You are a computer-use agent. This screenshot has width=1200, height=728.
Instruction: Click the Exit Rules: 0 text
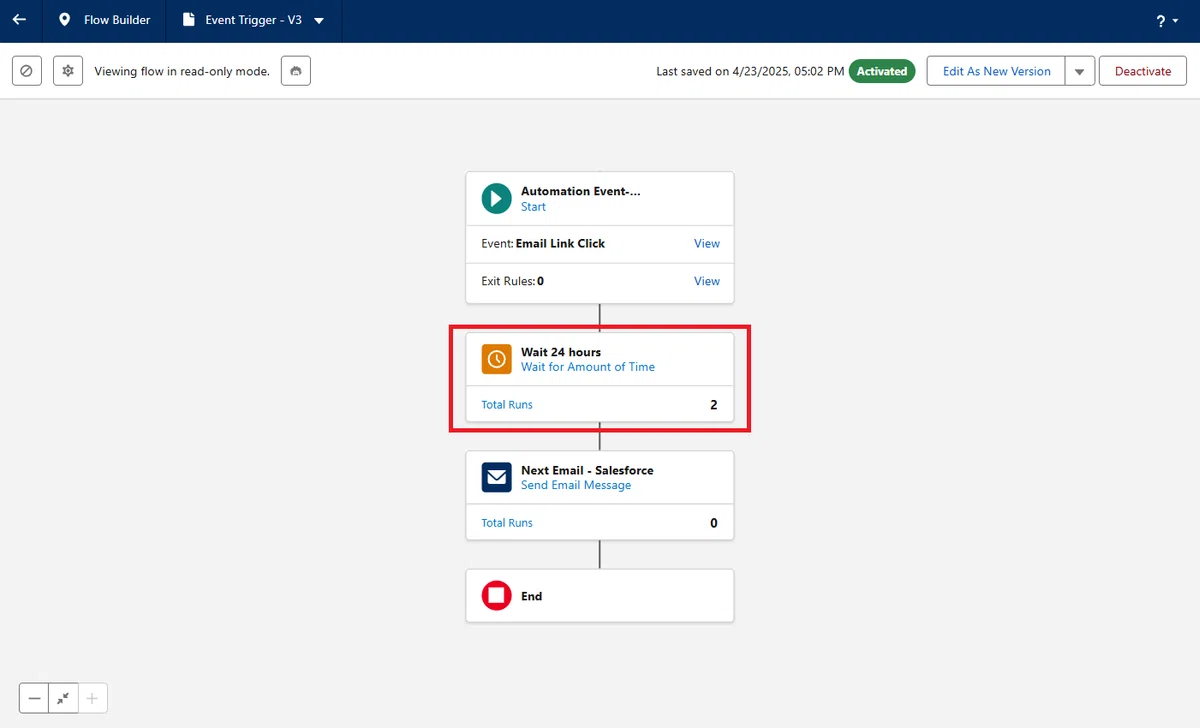tap(512, 281)
